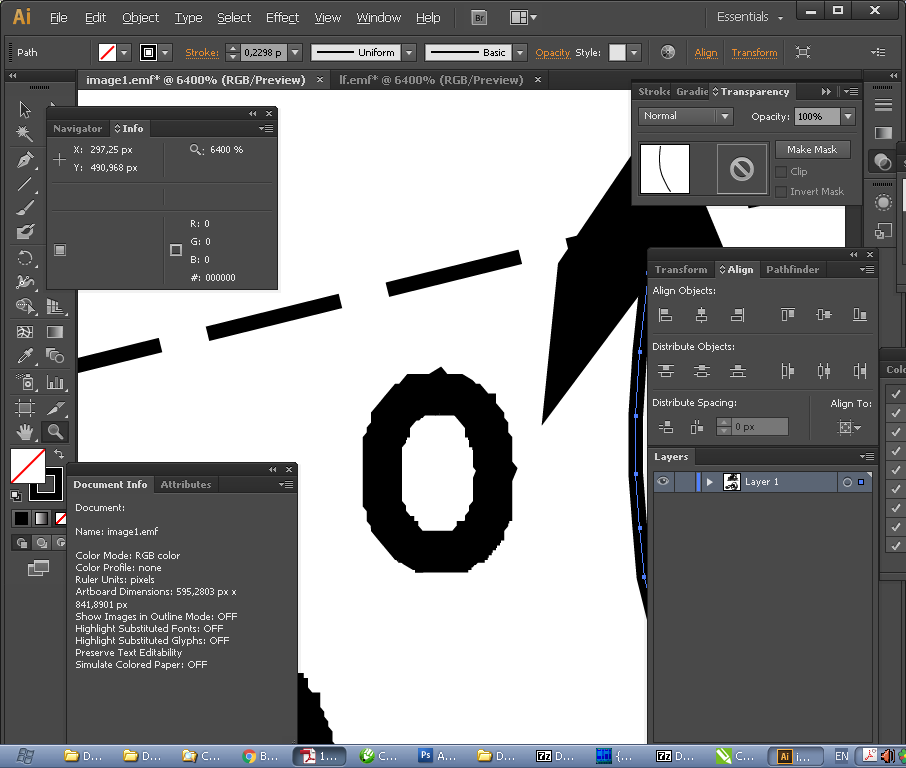Click Isolate Selected Object icon

(803, 53)
